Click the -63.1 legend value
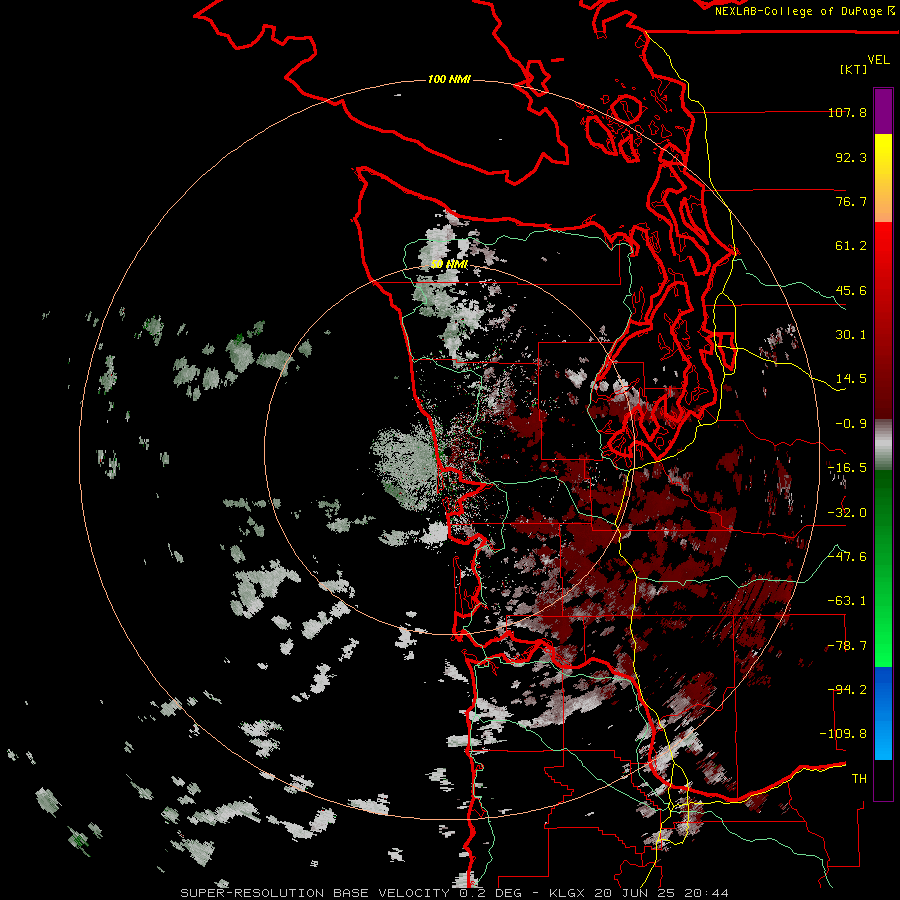The image size is (900, 900). [x=847, y=601]
